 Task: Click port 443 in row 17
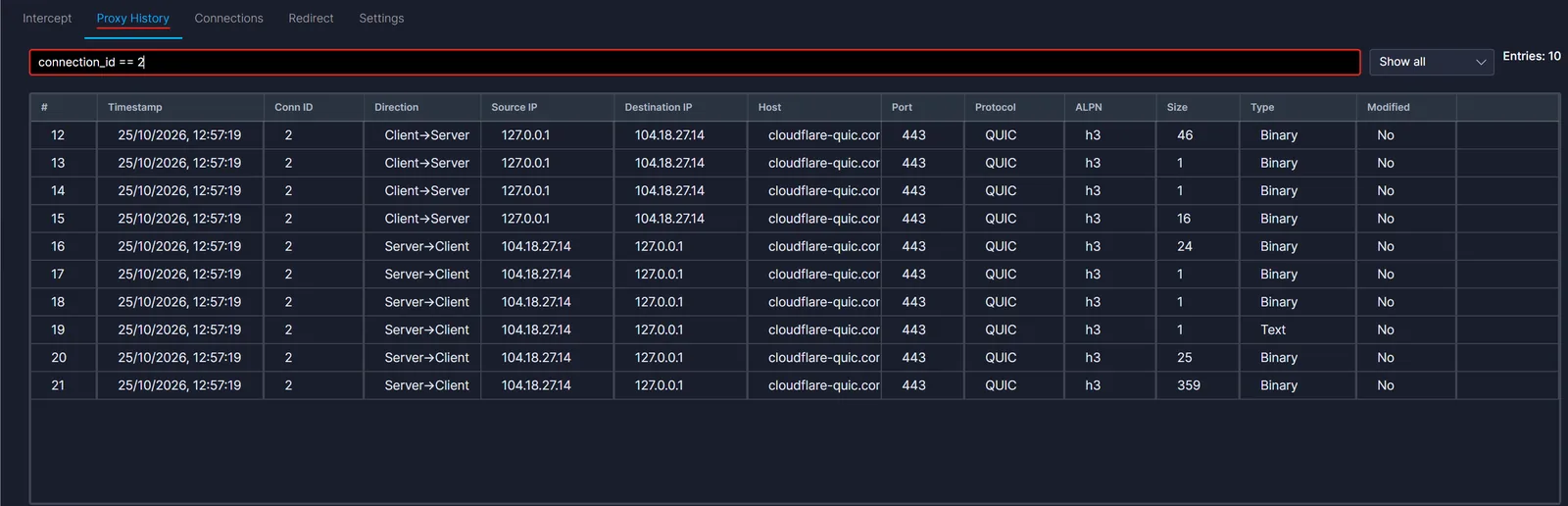(x=913, y=275)
